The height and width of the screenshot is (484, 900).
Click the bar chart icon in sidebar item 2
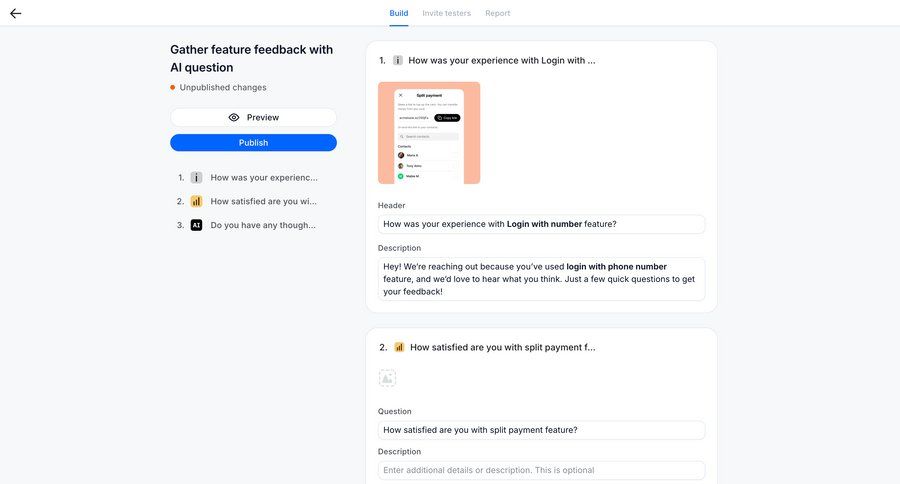coord(196,201)
